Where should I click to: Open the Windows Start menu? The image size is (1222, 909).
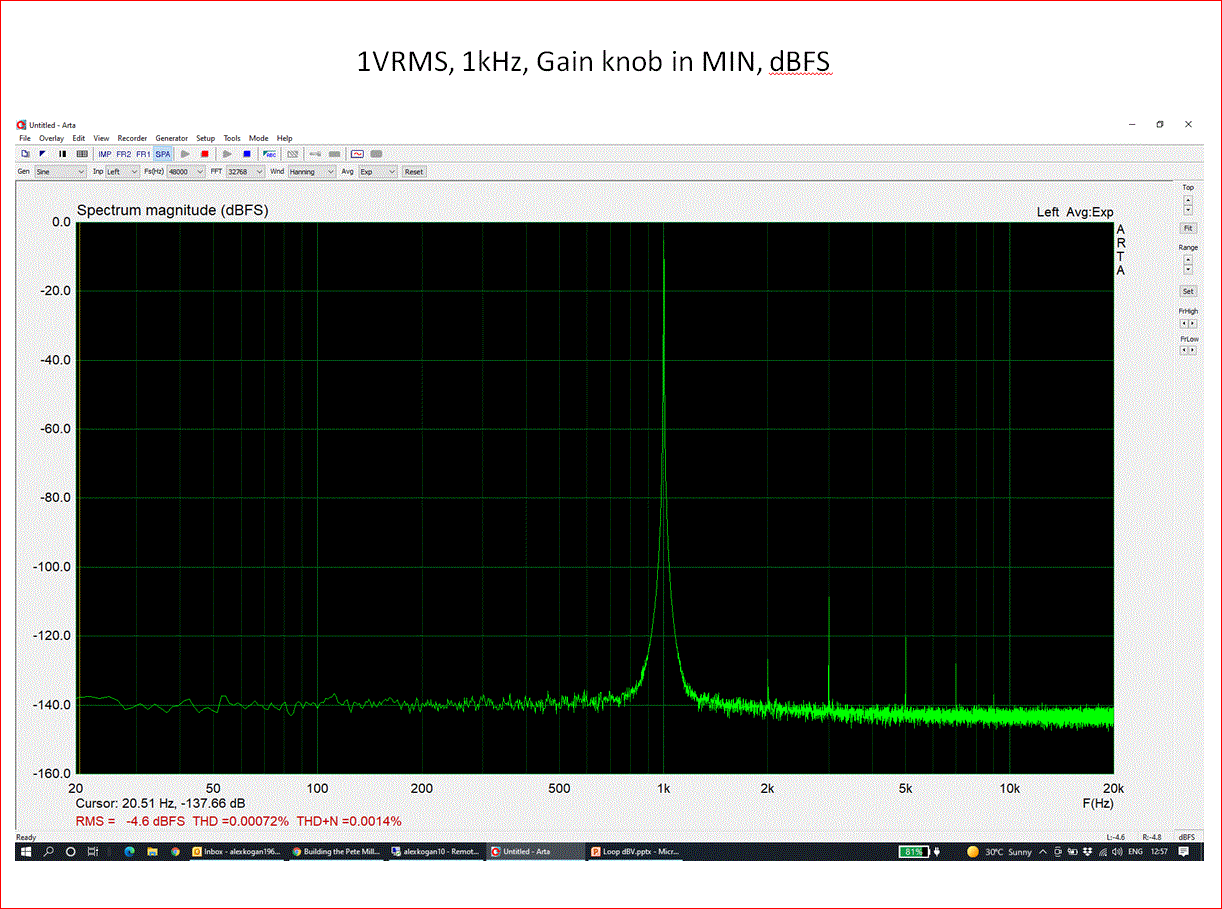click(x=25, y=852)
